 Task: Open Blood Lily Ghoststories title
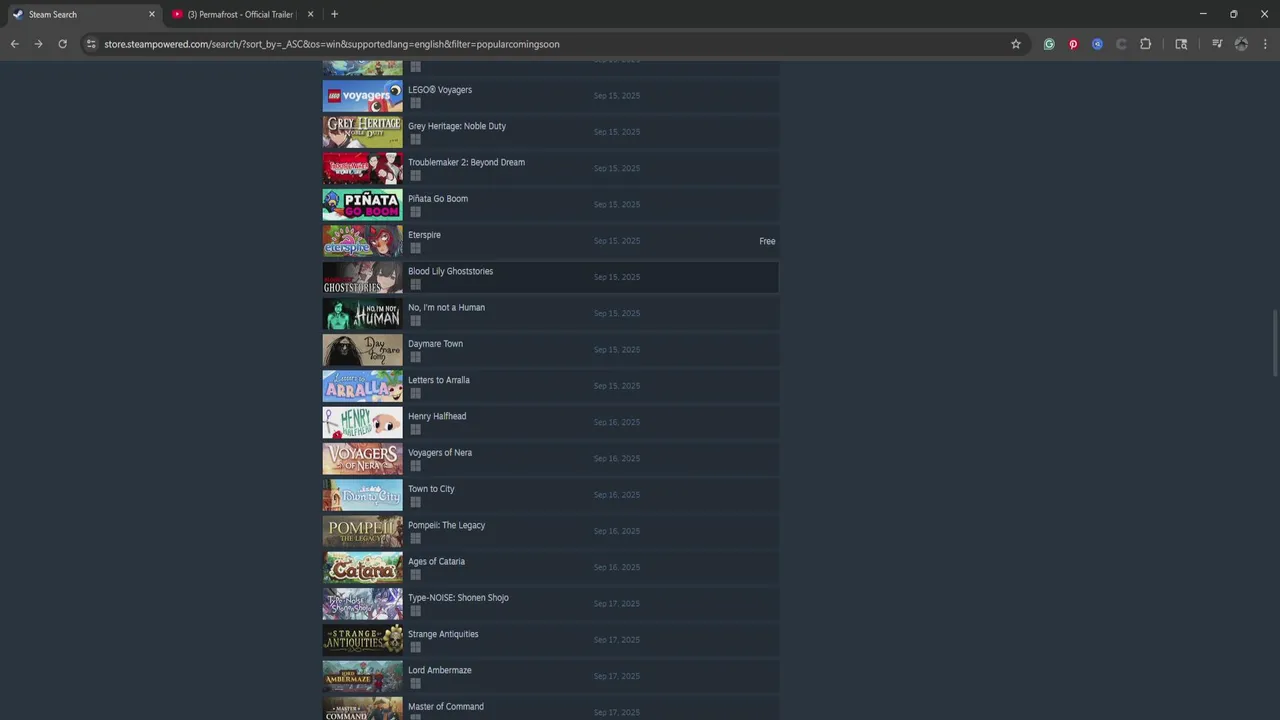450,271
